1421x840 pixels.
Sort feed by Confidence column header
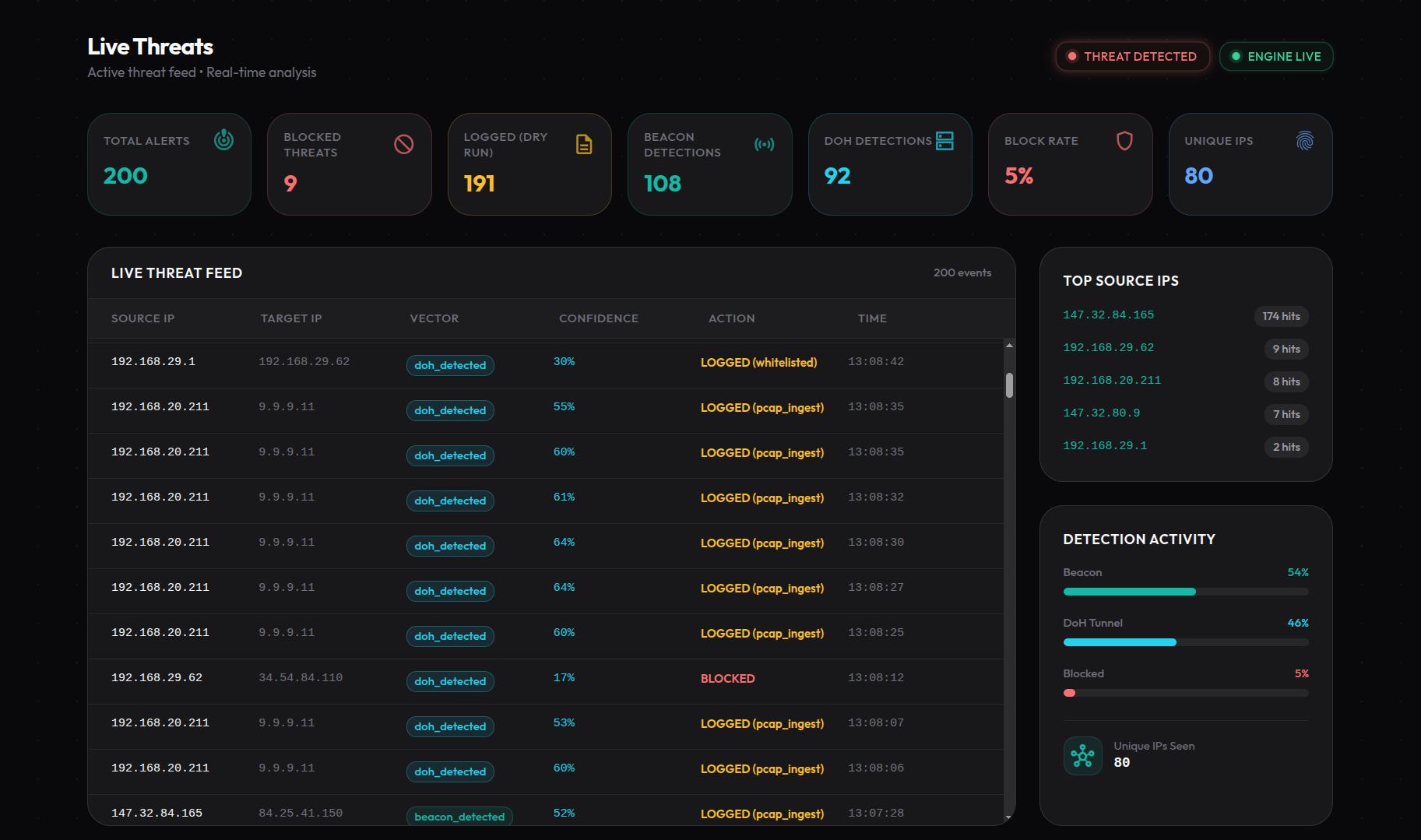click(x=598, y=318)
